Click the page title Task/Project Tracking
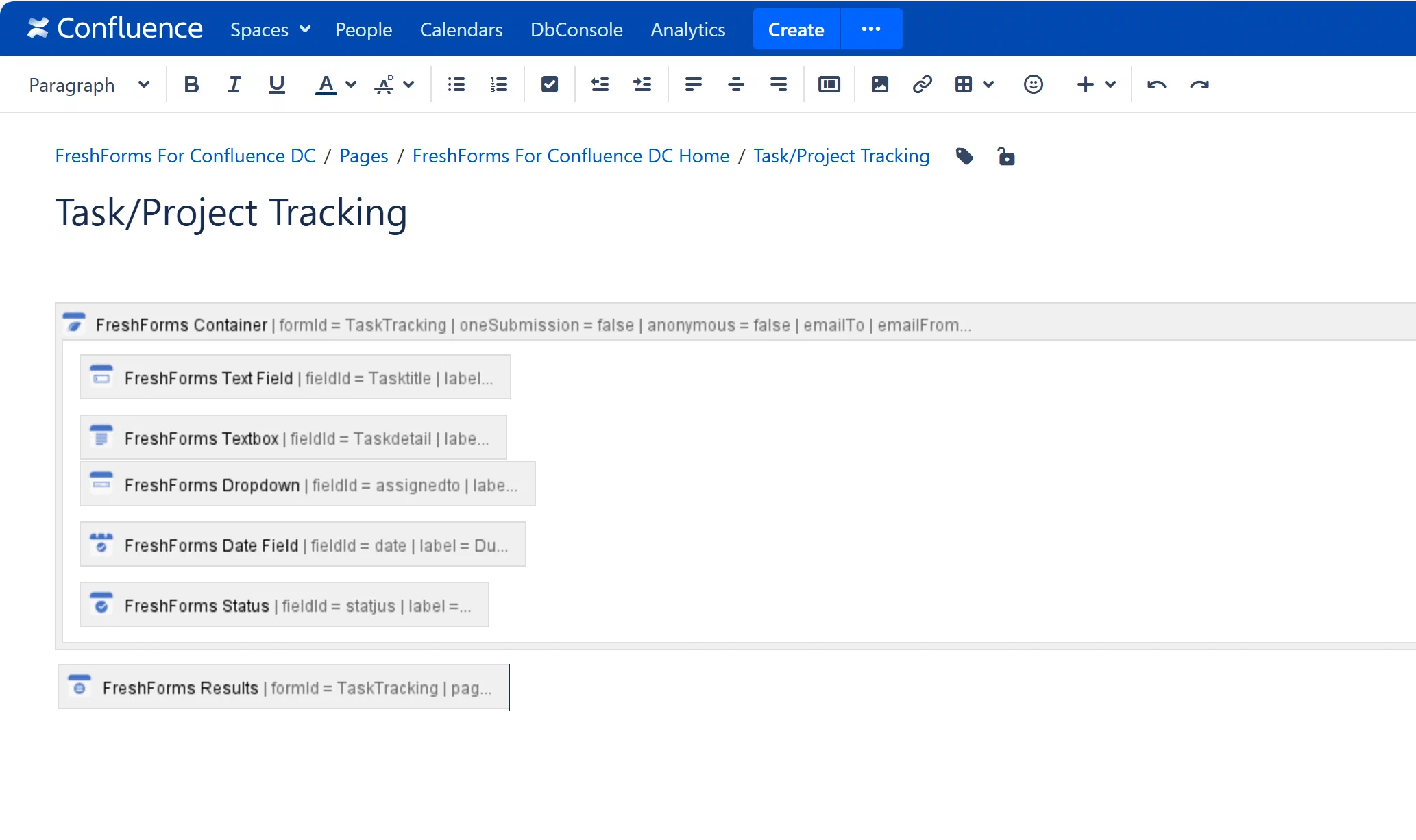The width and height of the screenshot is (1416, 840). (231, 213)
